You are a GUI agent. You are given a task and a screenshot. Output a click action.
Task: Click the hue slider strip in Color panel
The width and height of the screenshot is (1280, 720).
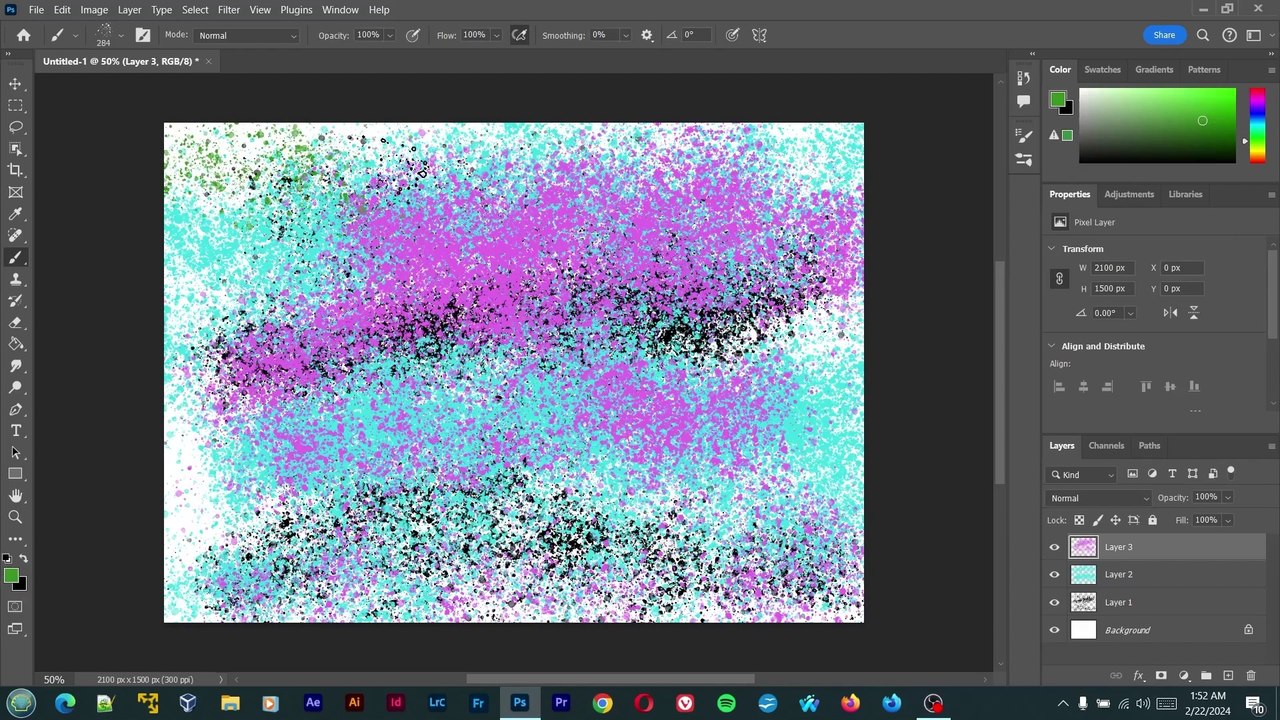(x=1257, y=125)
